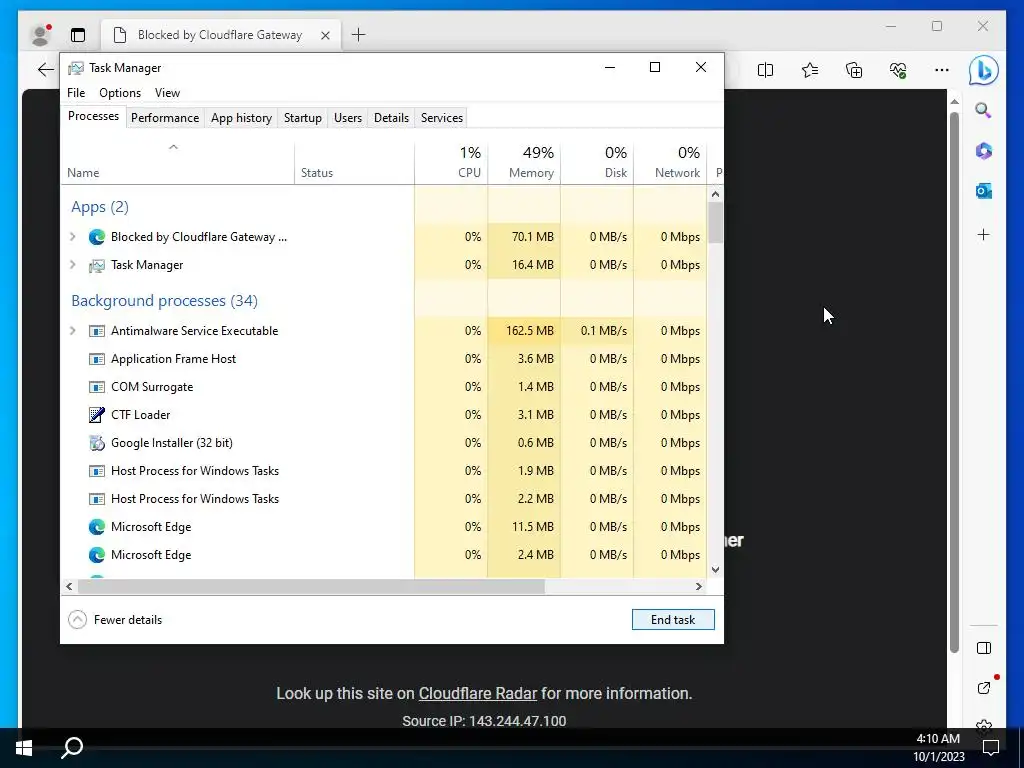Switch to the Details tab
This screenshot has width=1024, height=768.
pyautogui.click(x=391, y=118)
